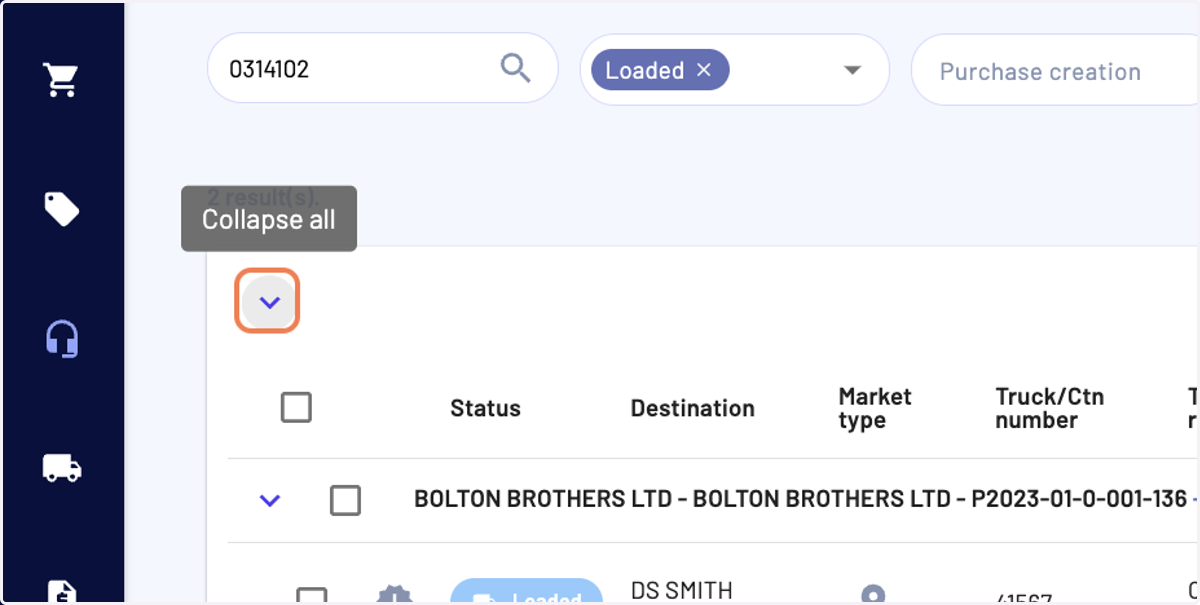Screen dimensions: 1200x605
Task: Click the alert badge icon beside Loaded
Action: point(394,595)
